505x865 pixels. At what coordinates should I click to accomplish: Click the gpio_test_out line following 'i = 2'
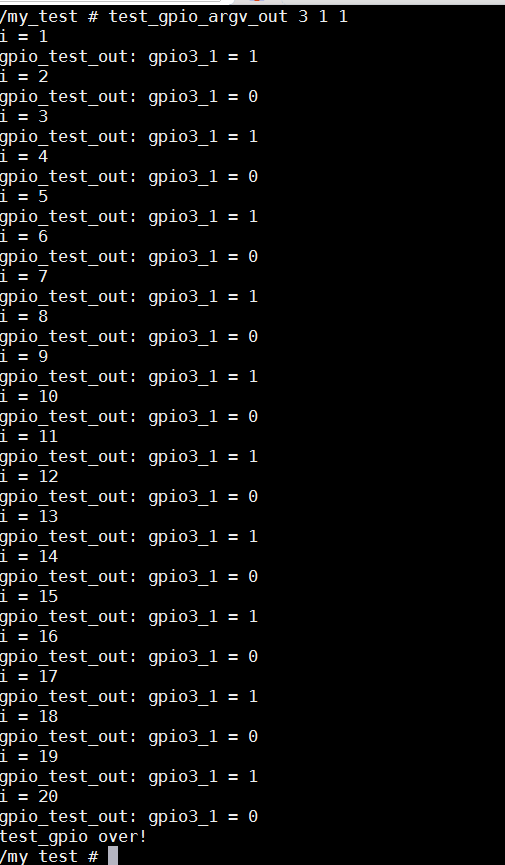coord(129,97)
